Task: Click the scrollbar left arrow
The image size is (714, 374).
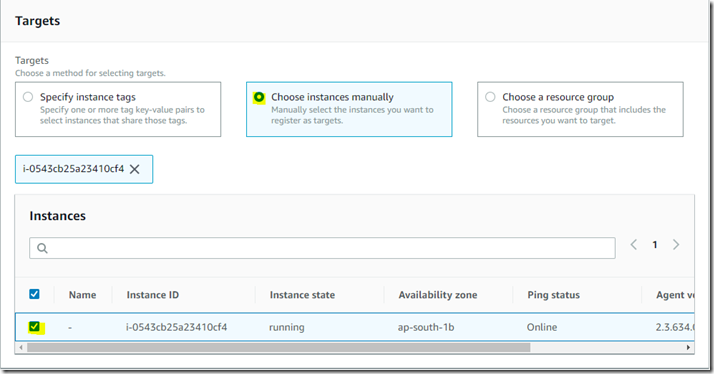Action: coord(20,348)
